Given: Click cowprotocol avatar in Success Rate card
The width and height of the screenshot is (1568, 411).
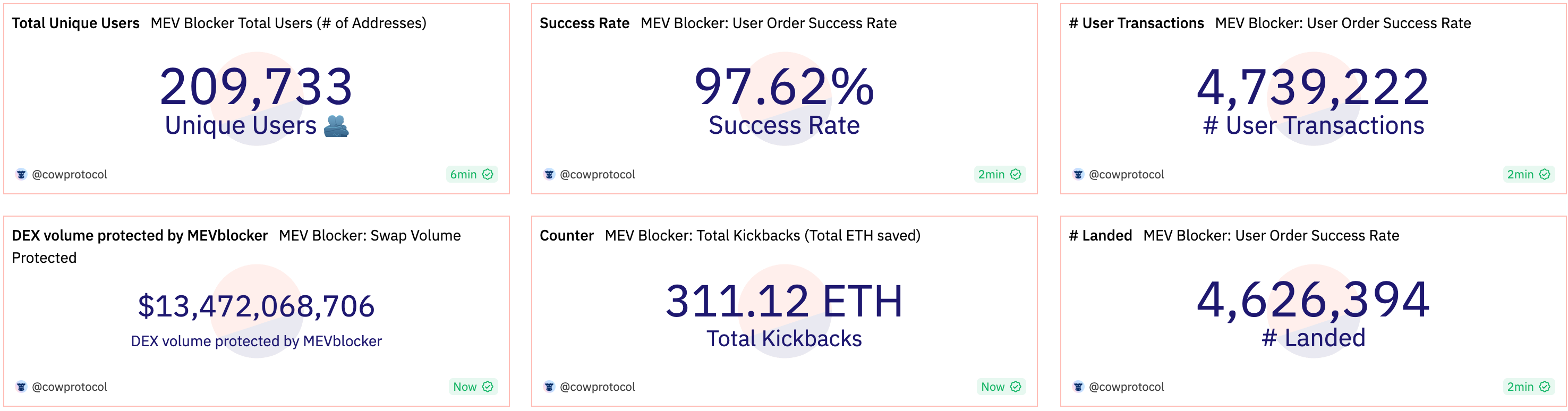Looking at the screenshot, I should click(x=549, y=174).
